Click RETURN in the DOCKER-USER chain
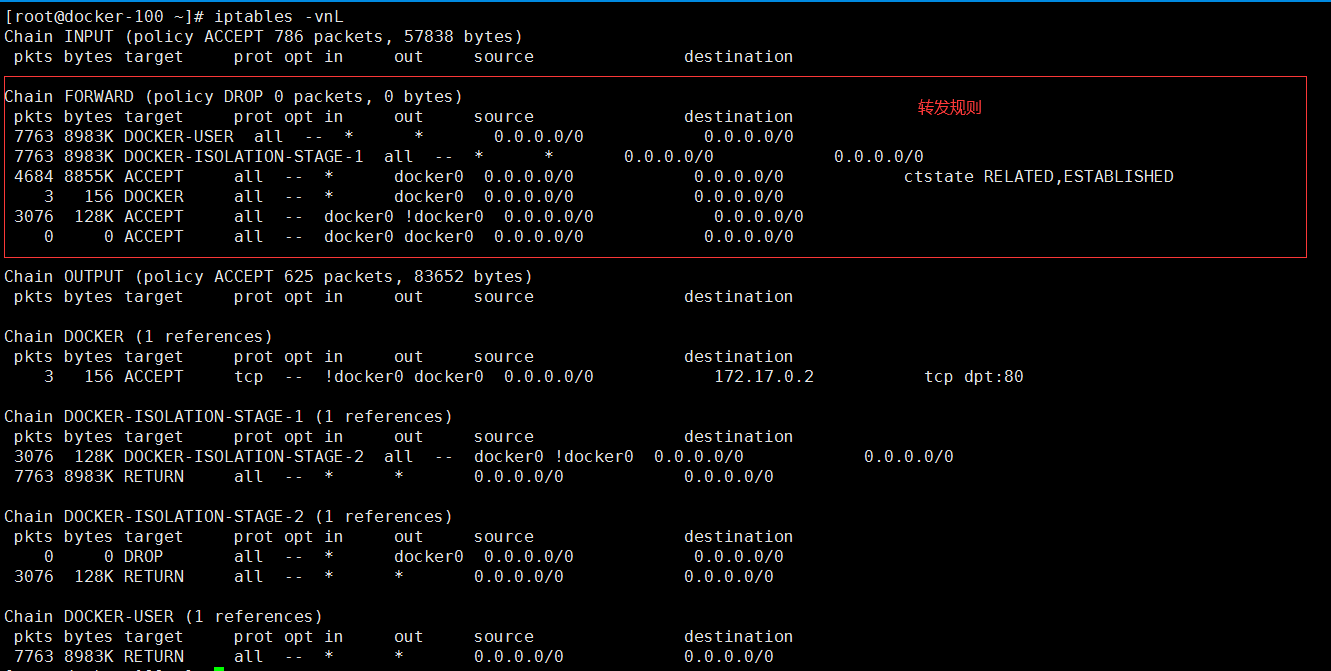 point(154,657)
